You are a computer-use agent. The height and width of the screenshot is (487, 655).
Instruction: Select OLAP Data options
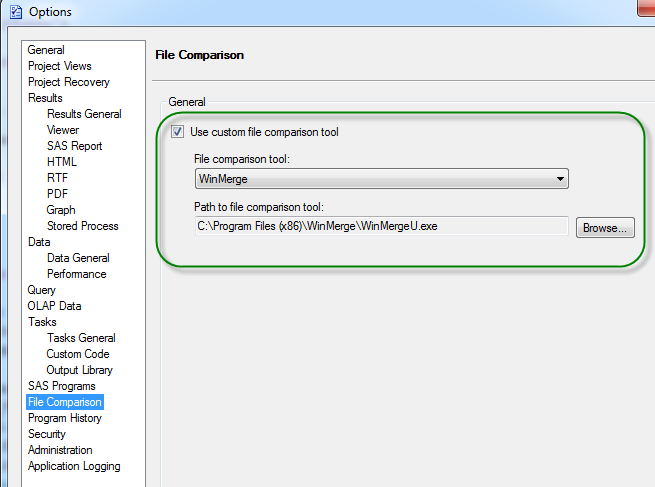[54, 306]
